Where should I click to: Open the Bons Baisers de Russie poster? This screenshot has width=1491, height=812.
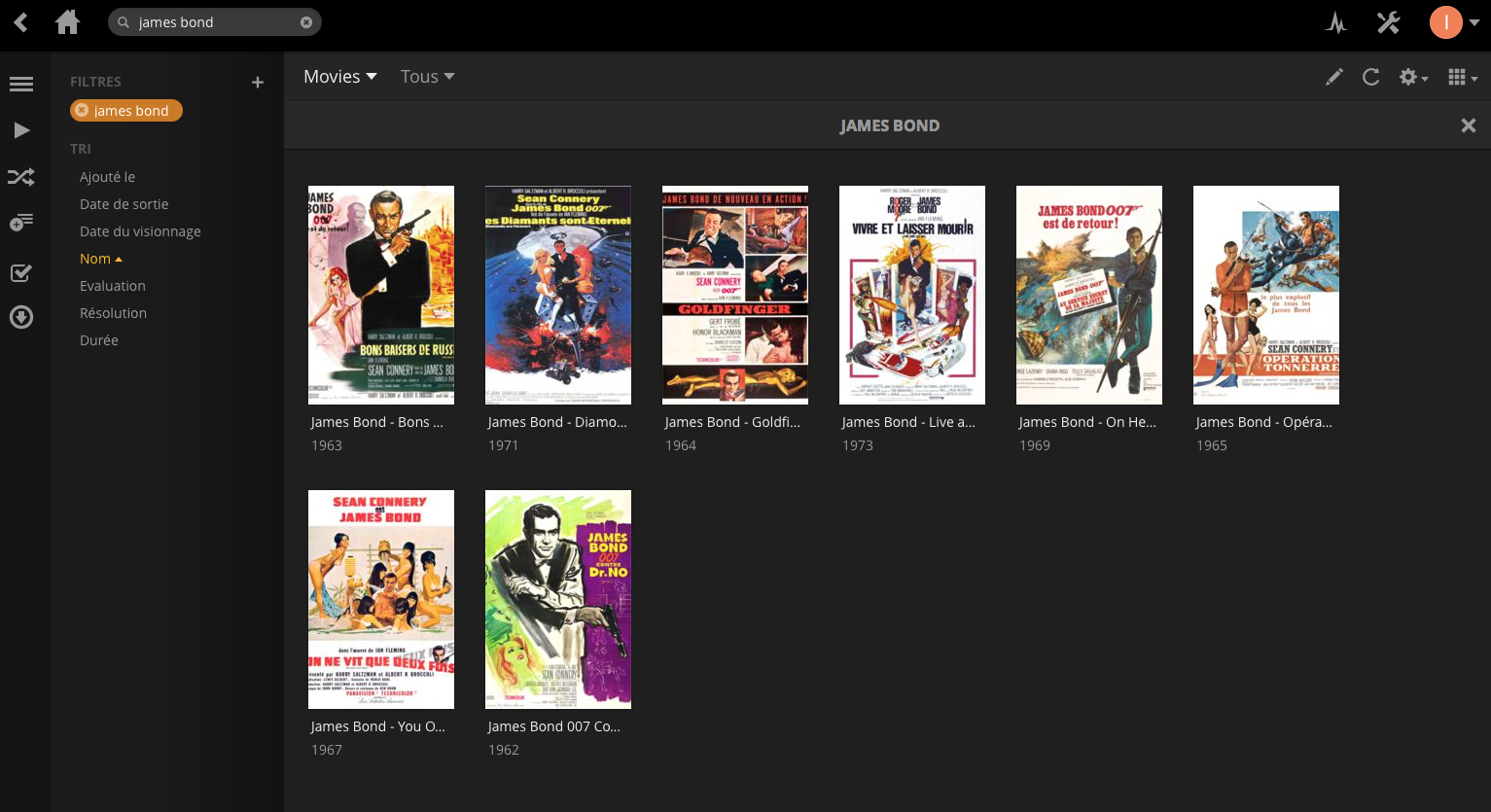381,295
